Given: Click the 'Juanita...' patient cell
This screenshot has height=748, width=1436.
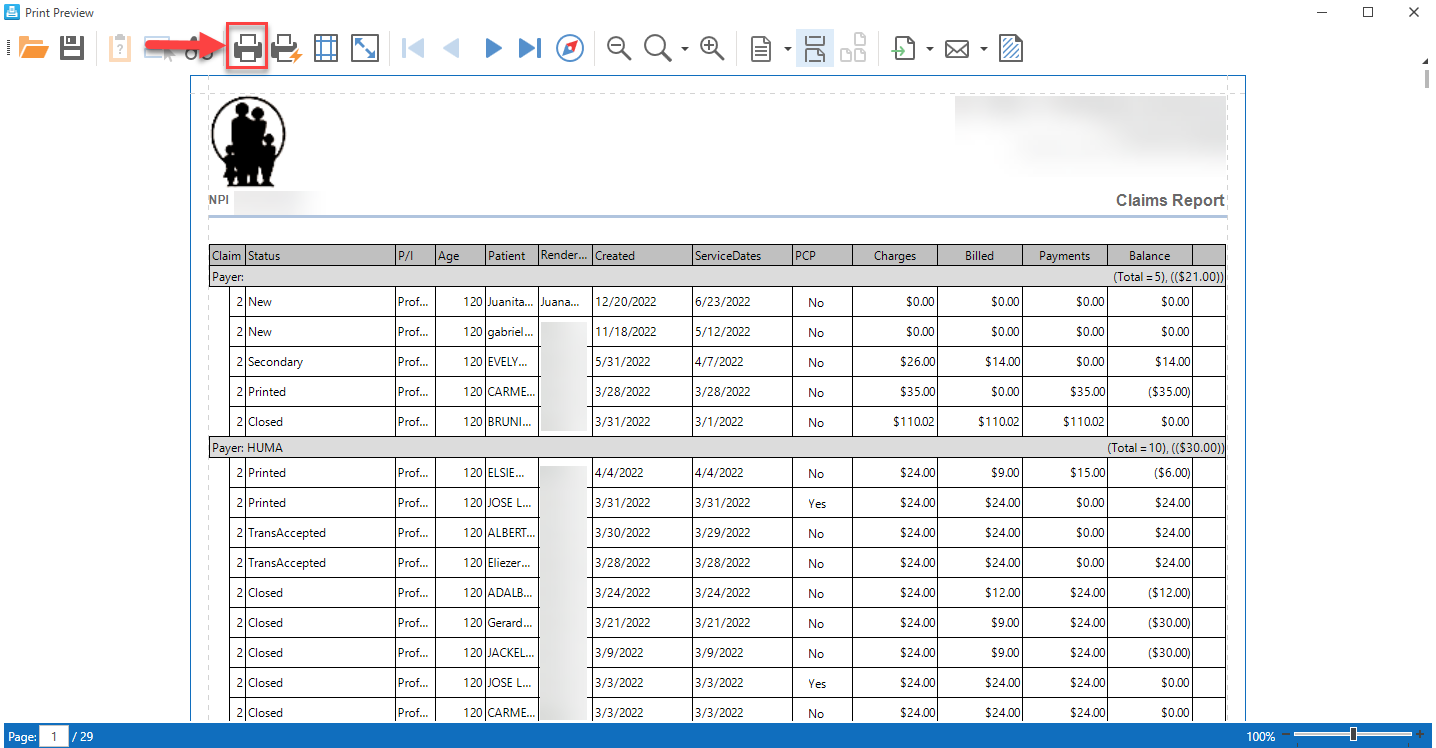Looking at the screenshot, I should [511, 302].
